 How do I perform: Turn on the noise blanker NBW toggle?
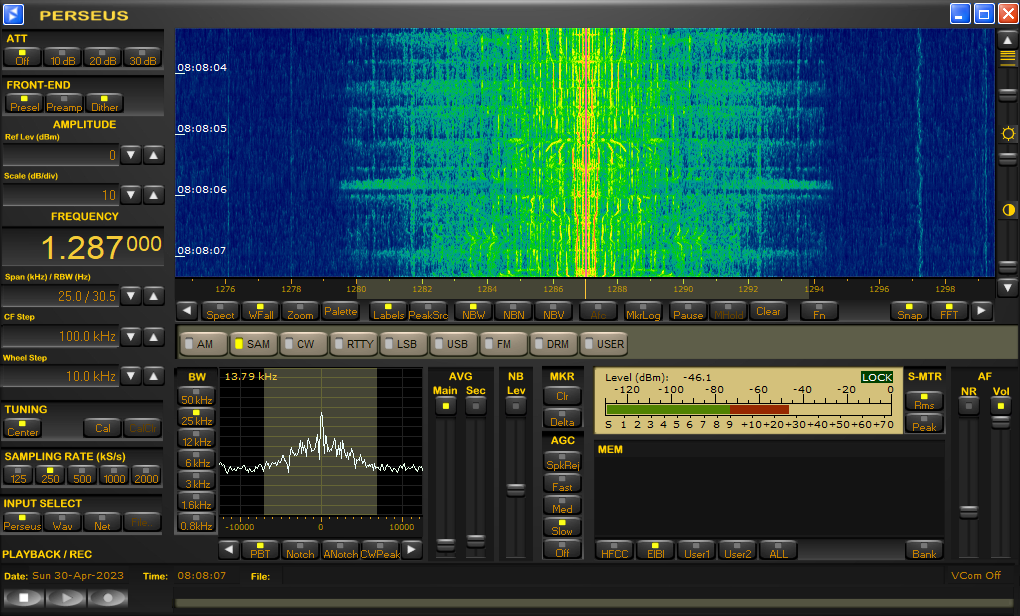pyautogui.click(x=473, y=311)
